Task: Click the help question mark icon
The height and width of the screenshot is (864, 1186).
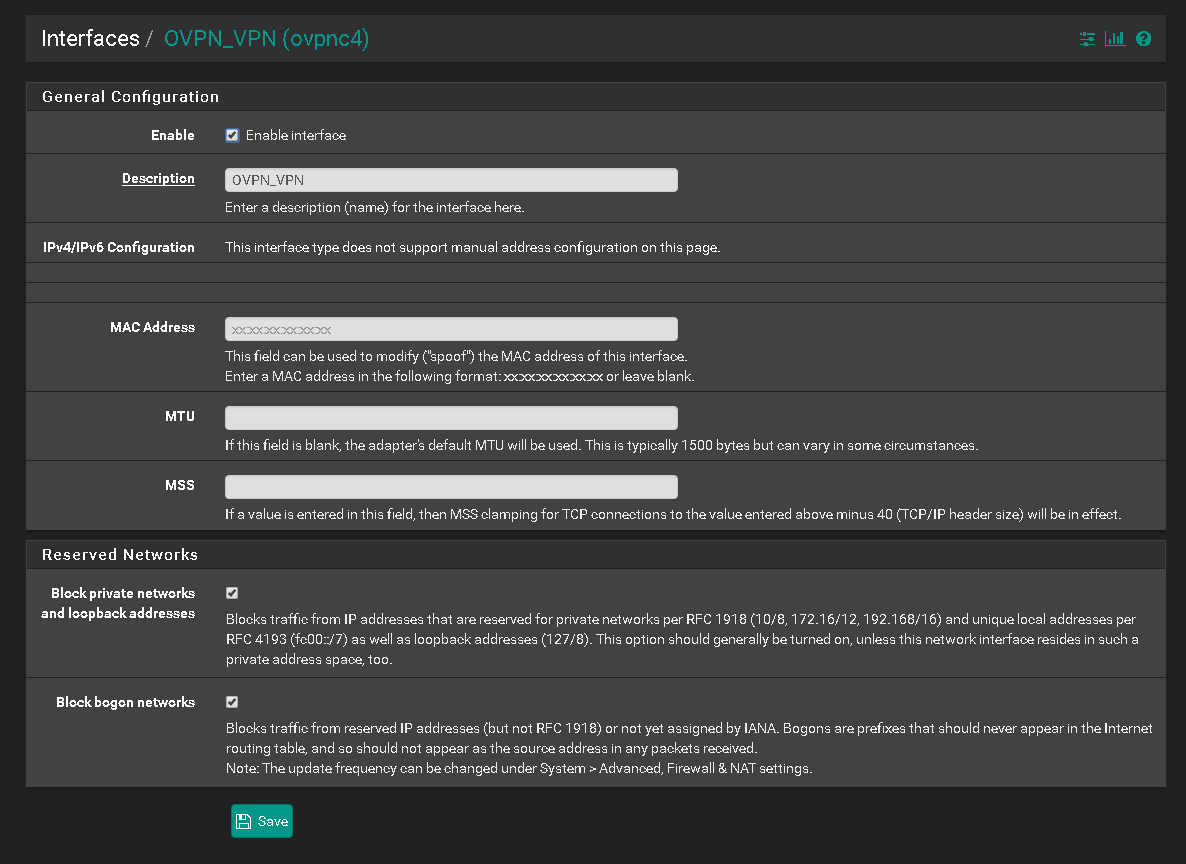Action: pos(1144,39)
